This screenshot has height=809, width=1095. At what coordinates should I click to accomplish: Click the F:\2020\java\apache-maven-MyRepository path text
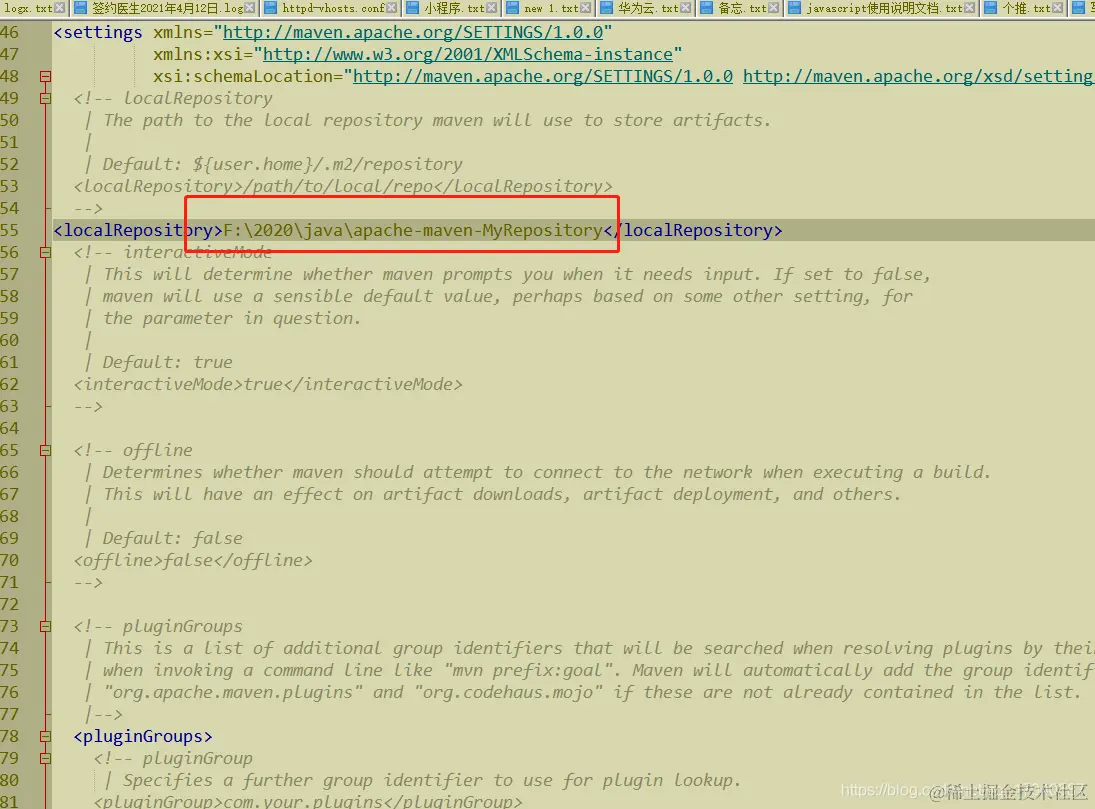tap(413, 231)
